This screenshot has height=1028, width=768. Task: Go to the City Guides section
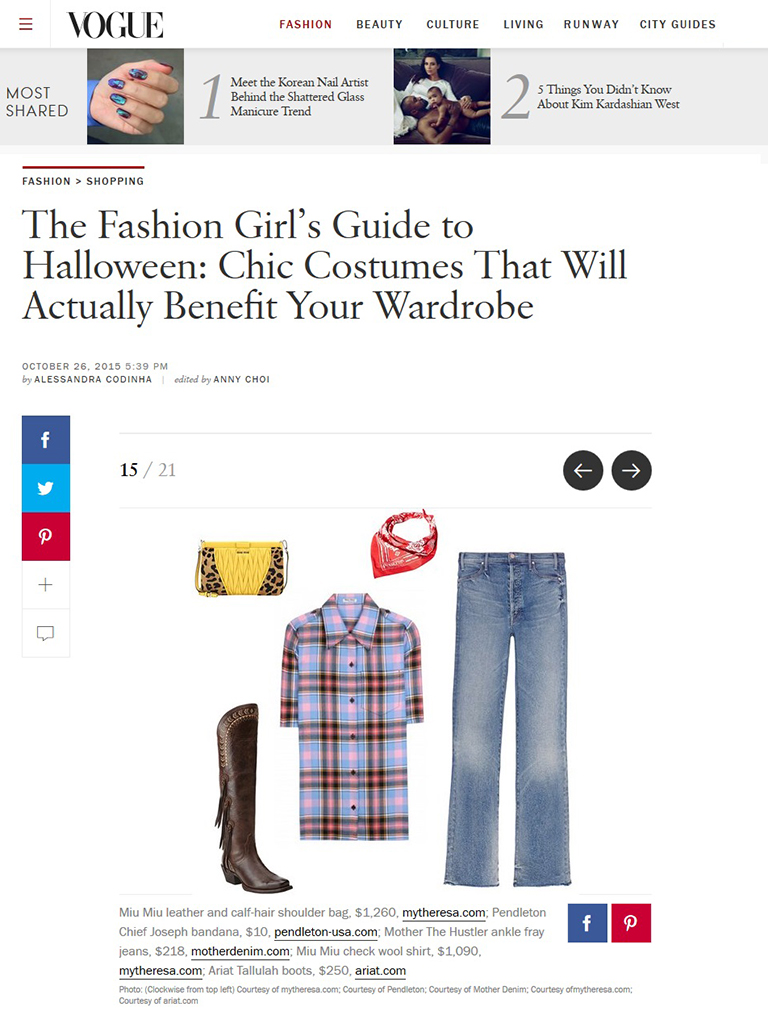(677, 24)
